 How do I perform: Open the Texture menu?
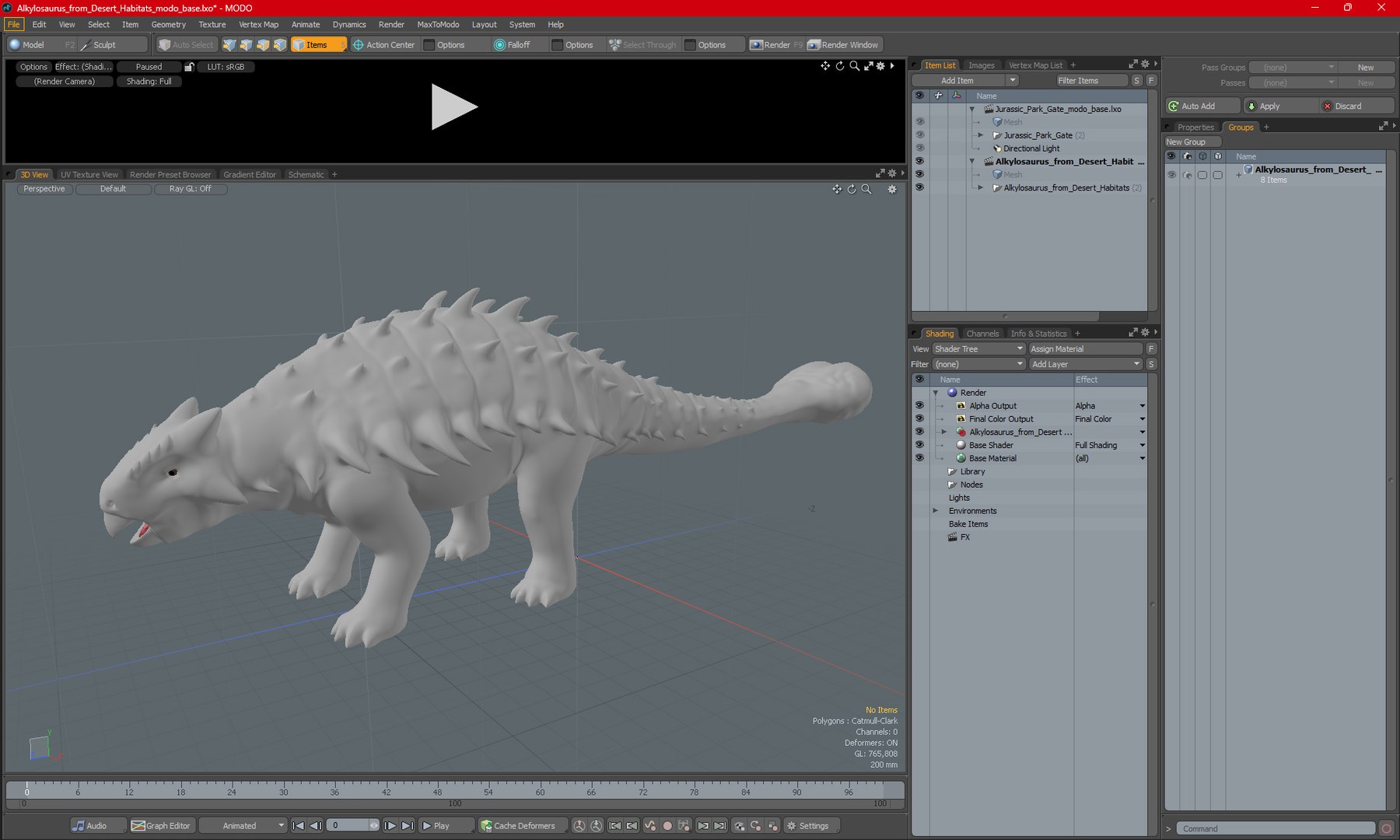pos(212,25)
